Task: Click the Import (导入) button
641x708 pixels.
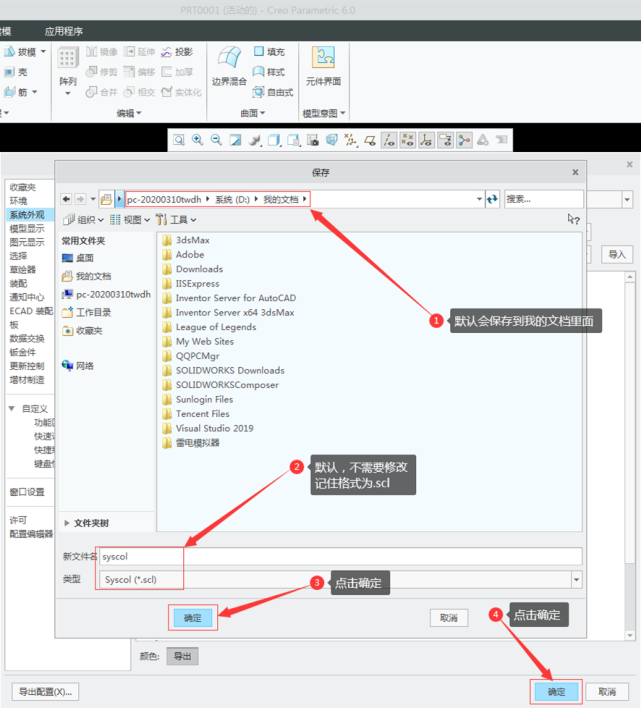Action: [617, 255]
